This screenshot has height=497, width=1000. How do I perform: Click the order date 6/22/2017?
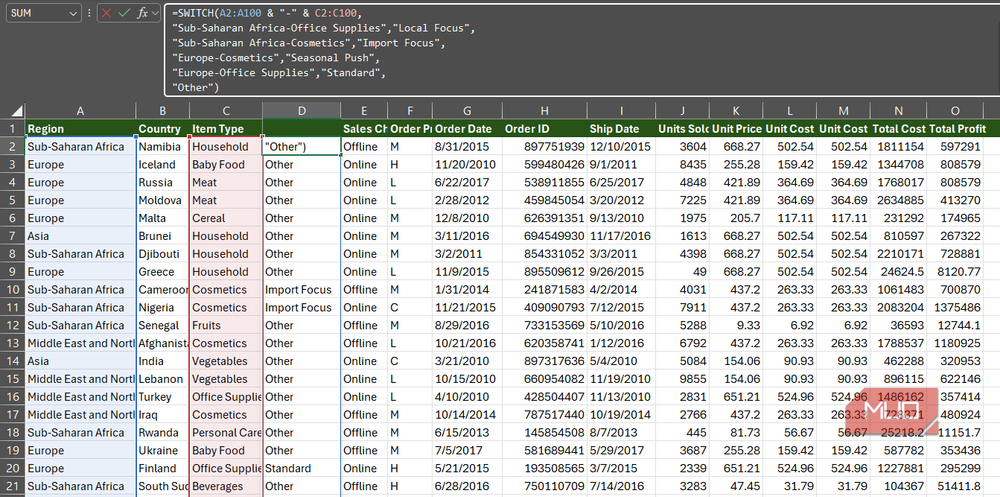tap(467, 182)
